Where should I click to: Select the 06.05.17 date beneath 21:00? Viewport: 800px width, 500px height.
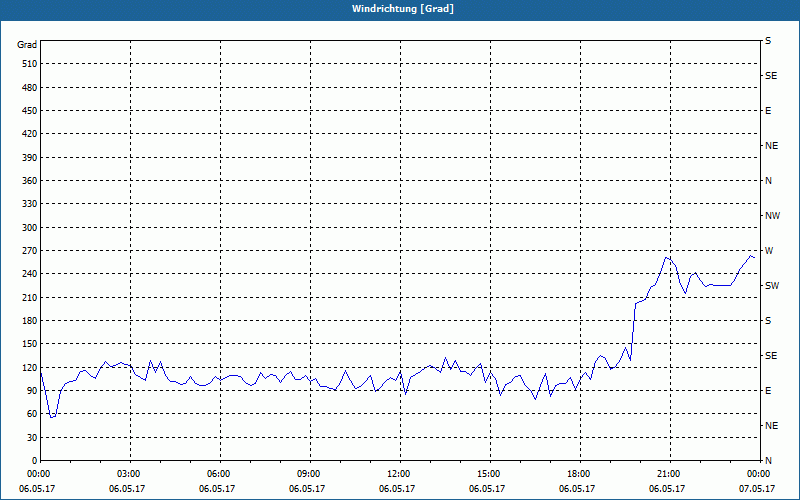tap(667, 489)
